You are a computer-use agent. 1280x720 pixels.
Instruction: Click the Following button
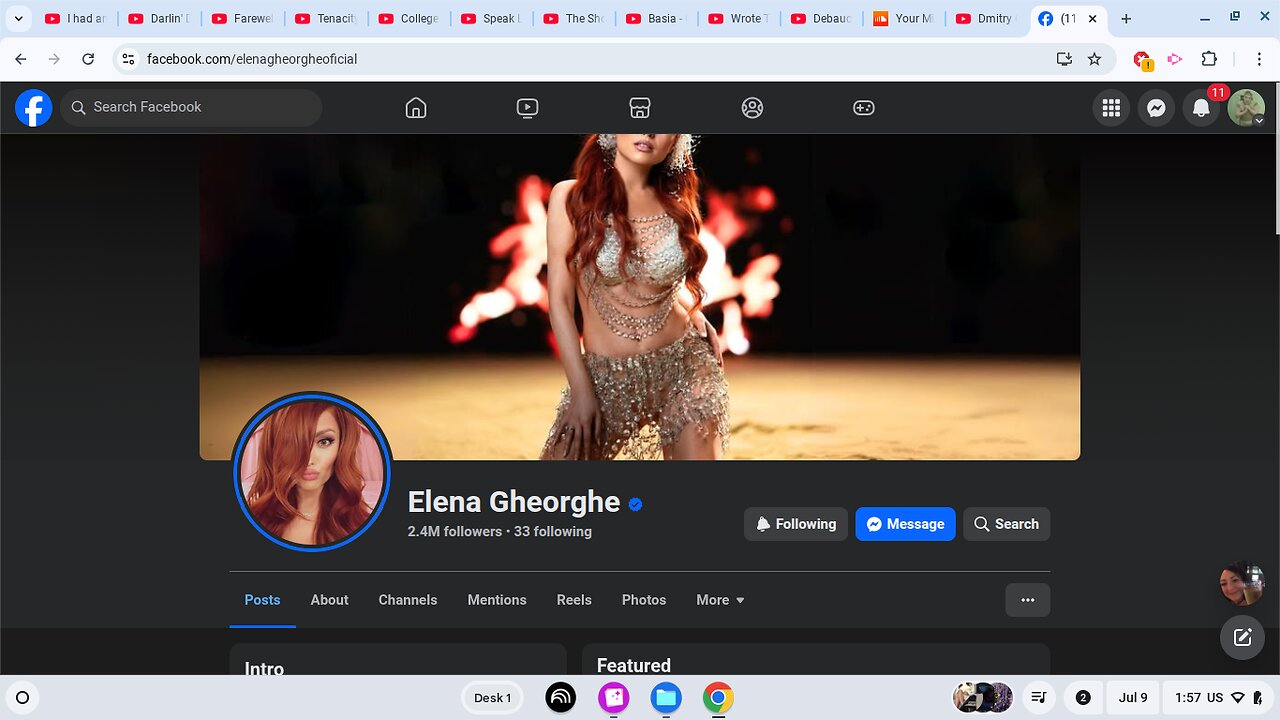[796, 524]
